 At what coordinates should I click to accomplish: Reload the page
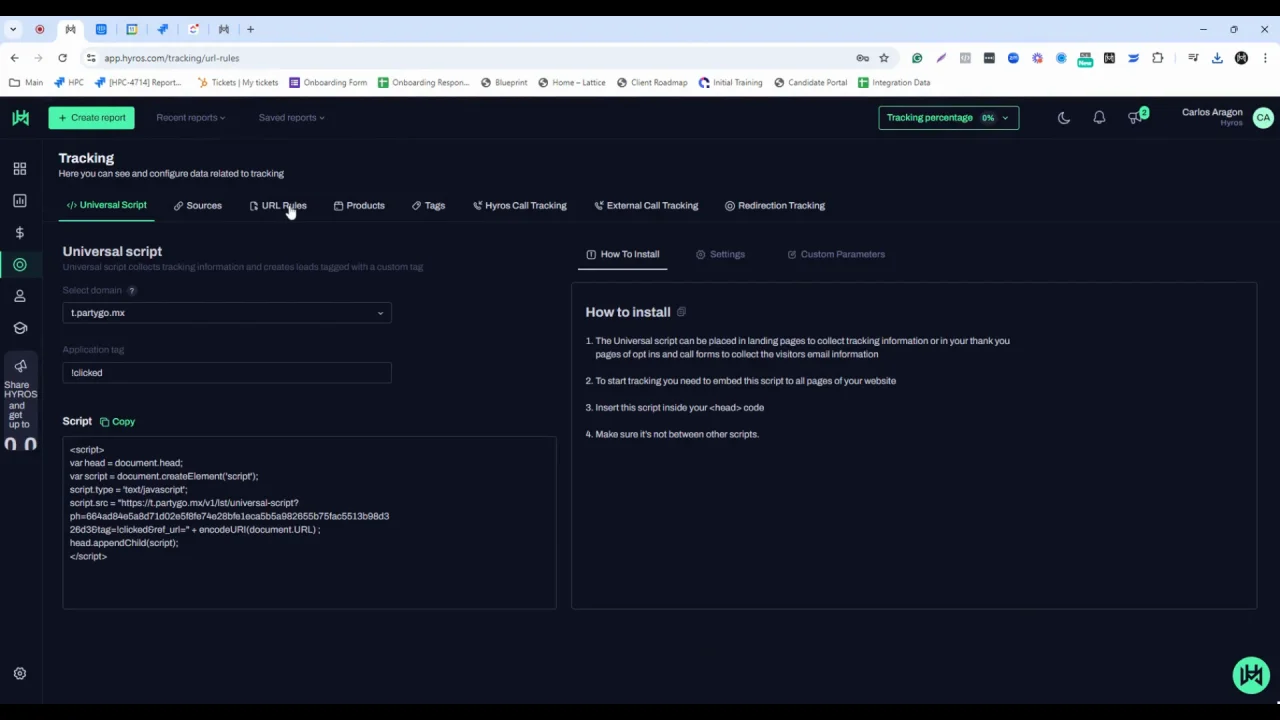click(x=62, y=58)
